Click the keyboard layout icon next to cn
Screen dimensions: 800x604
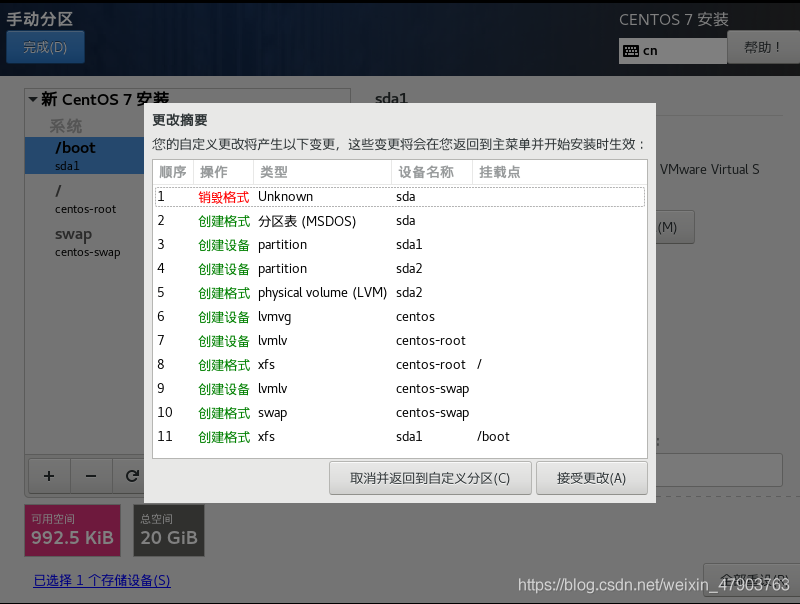(631, 51)
